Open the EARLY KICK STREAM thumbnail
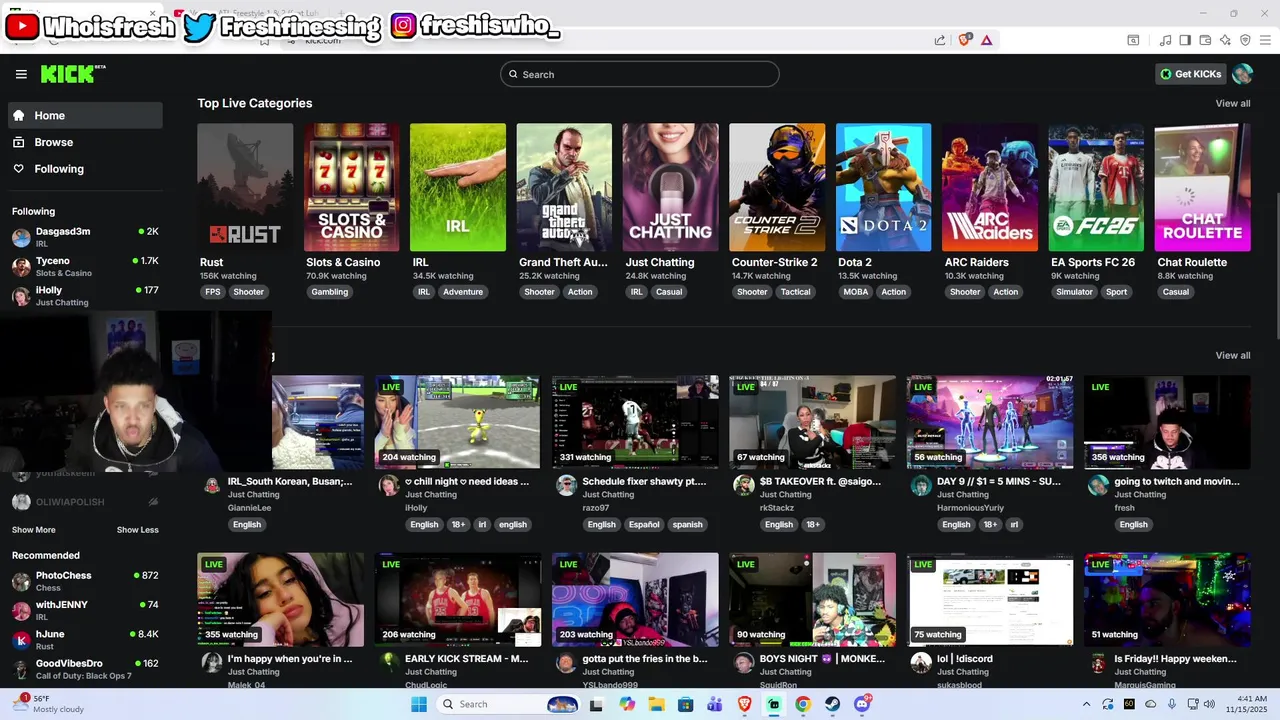 pyautogui.click(x=457, y=600)
